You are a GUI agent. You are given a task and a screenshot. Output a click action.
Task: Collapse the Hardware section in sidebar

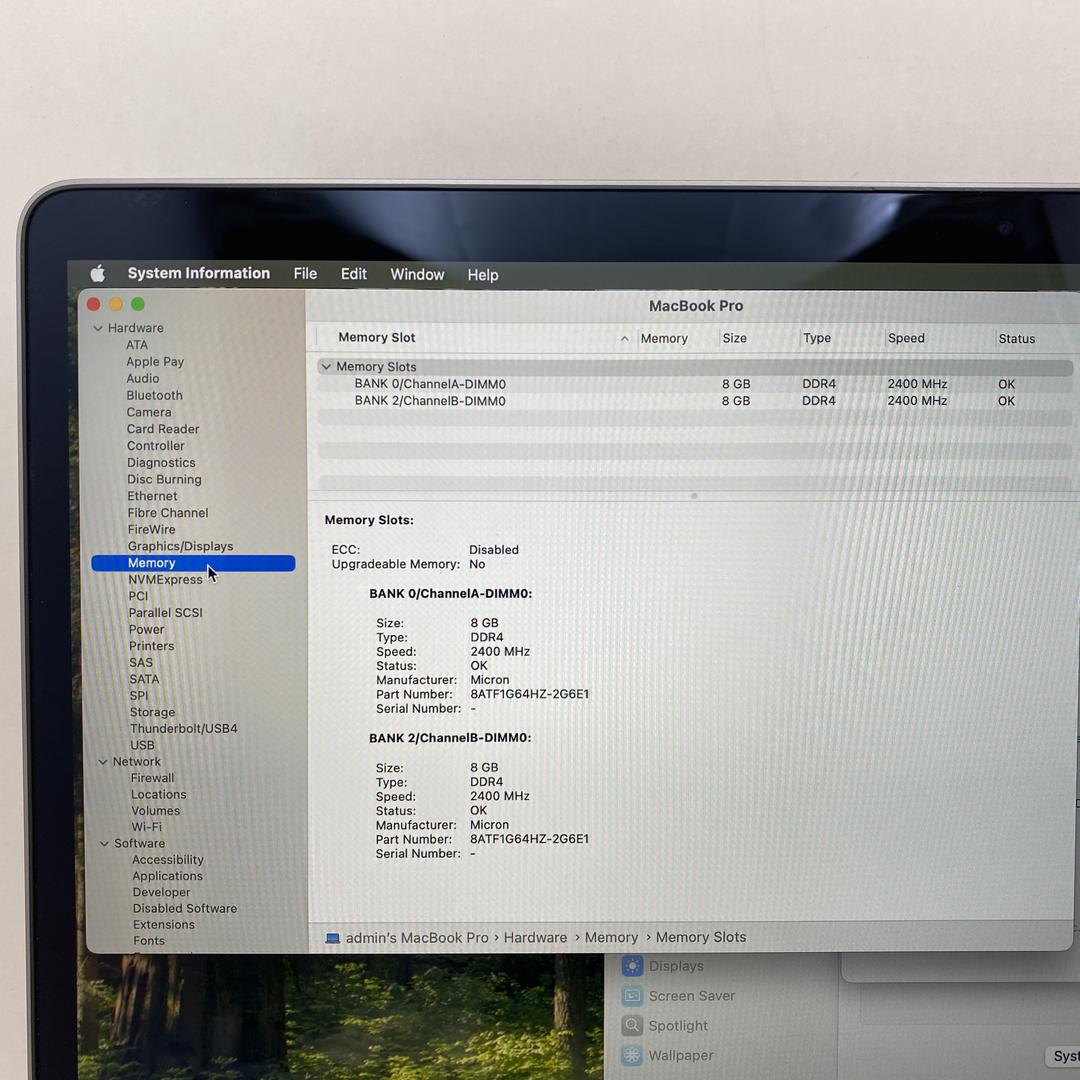tap(98, 329)
